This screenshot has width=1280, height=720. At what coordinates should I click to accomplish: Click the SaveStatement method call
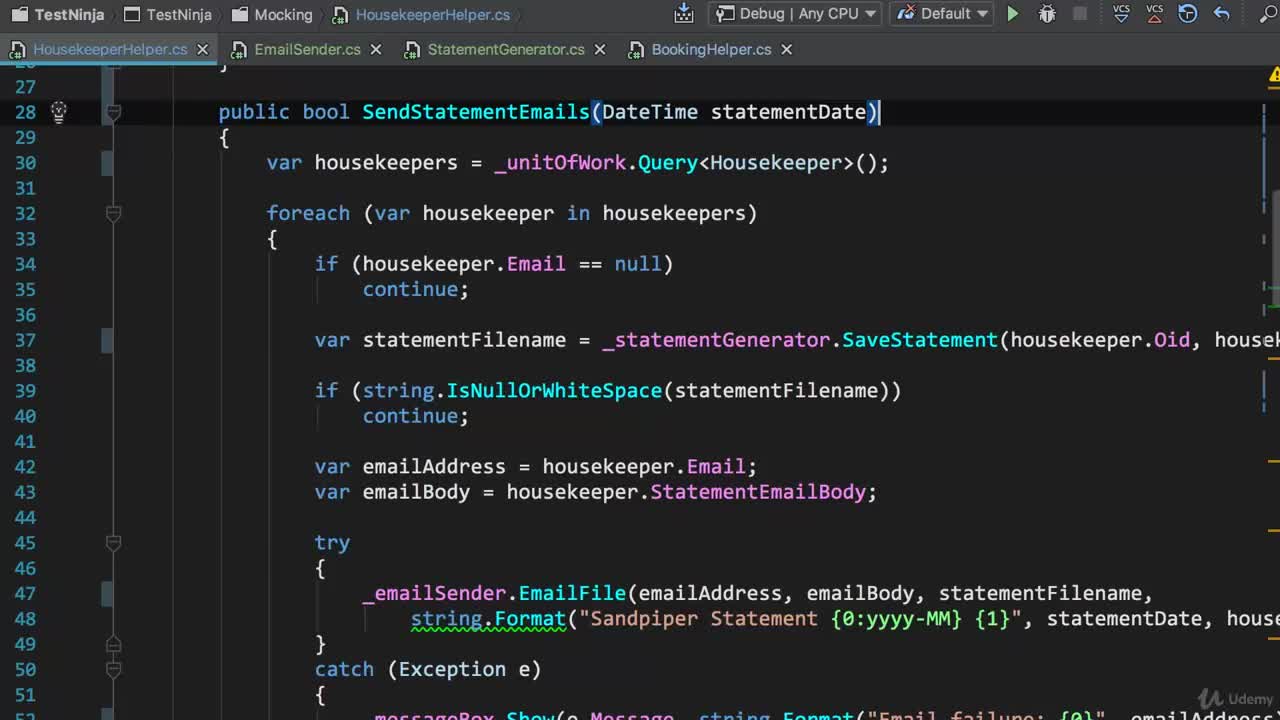tap(920, 340)
